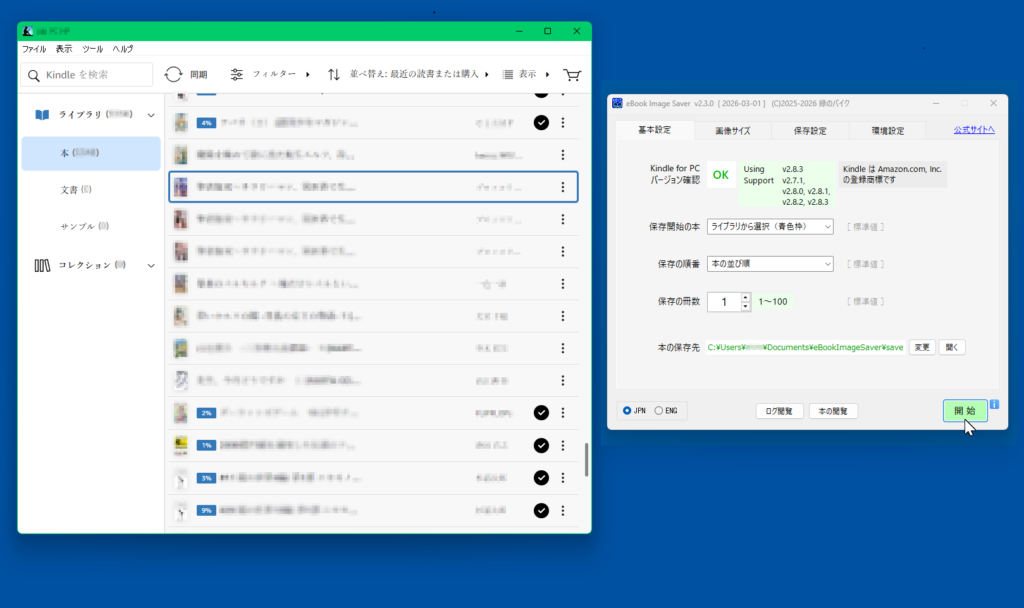Image resolution: width=1024 pixels, height=608 pixels.
Task: Open the 保存開始の本 dropdown
Action: [x=770, y=227]
